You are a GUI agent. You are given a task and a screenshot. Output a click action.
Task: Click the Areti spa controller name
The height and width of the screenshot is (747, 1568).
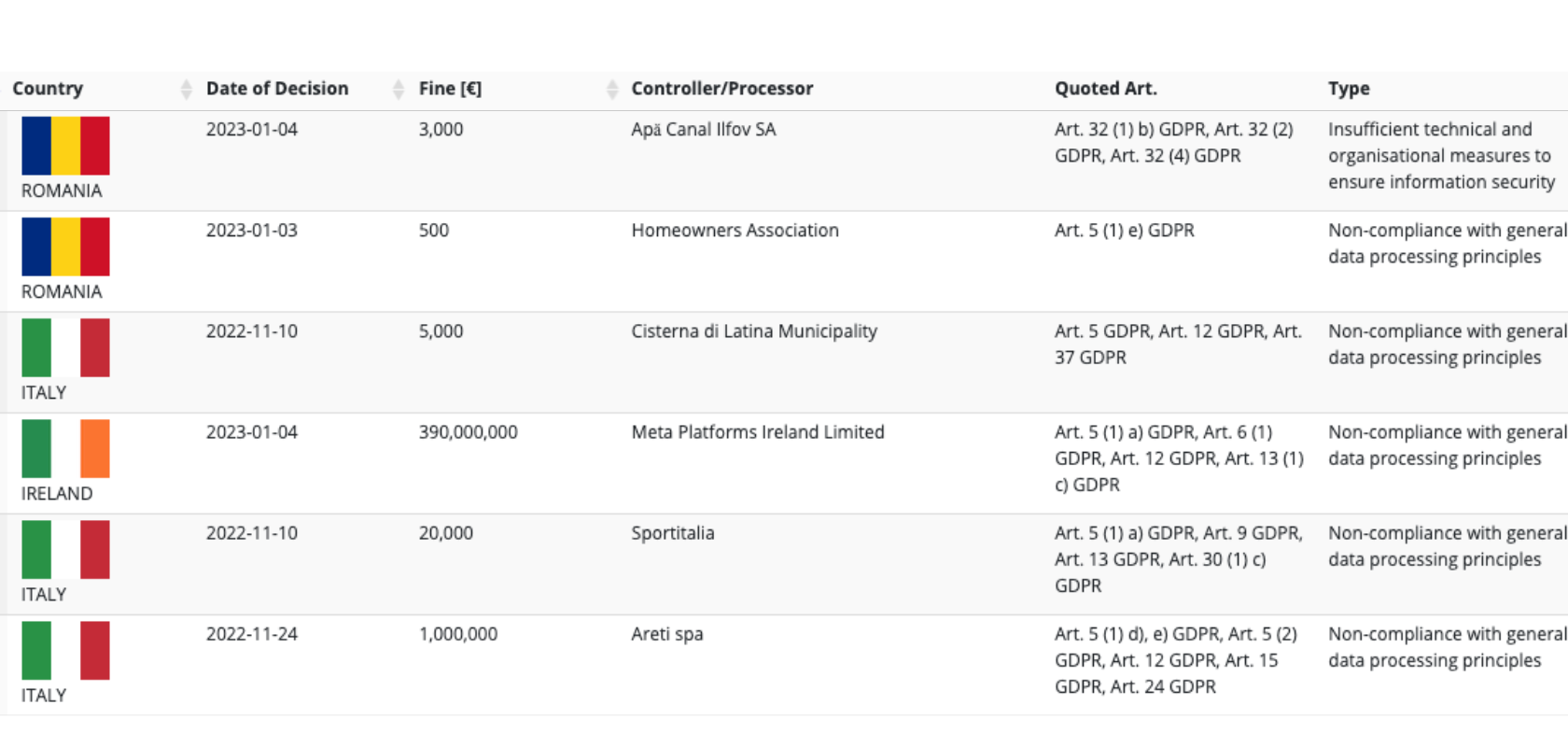tap(667, 634)
